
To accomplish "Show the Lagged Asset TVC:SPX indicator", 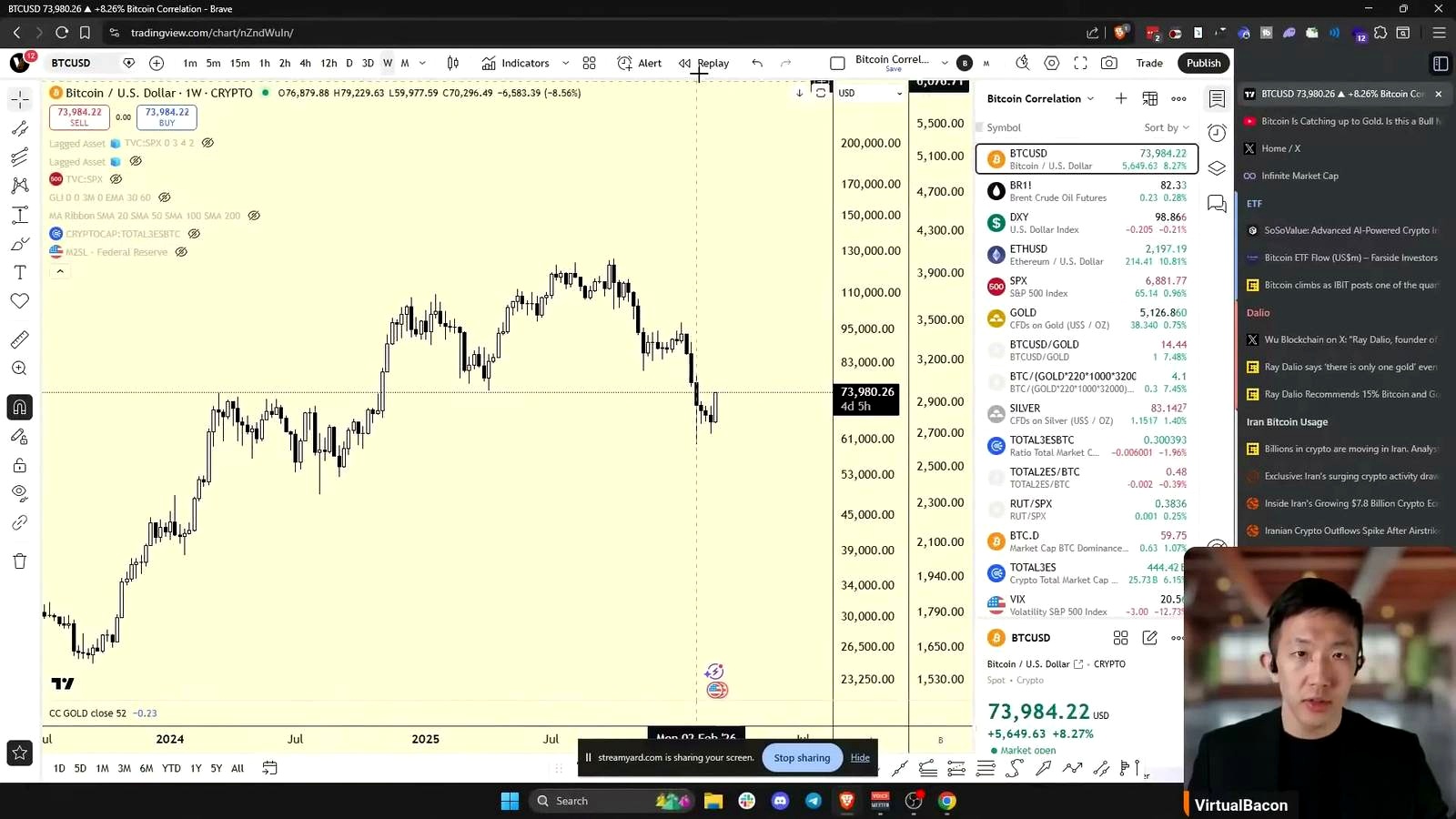I will pyautogui.click(x=207, y=143).
